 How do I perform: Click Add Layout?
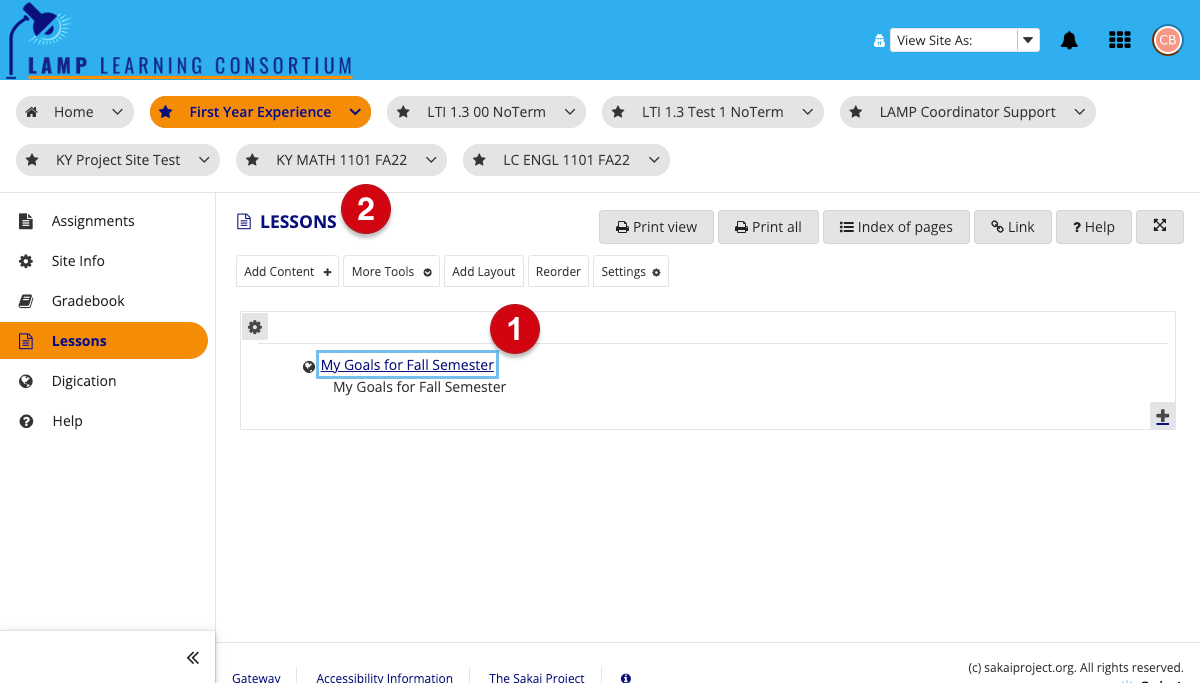coord(483,271)
